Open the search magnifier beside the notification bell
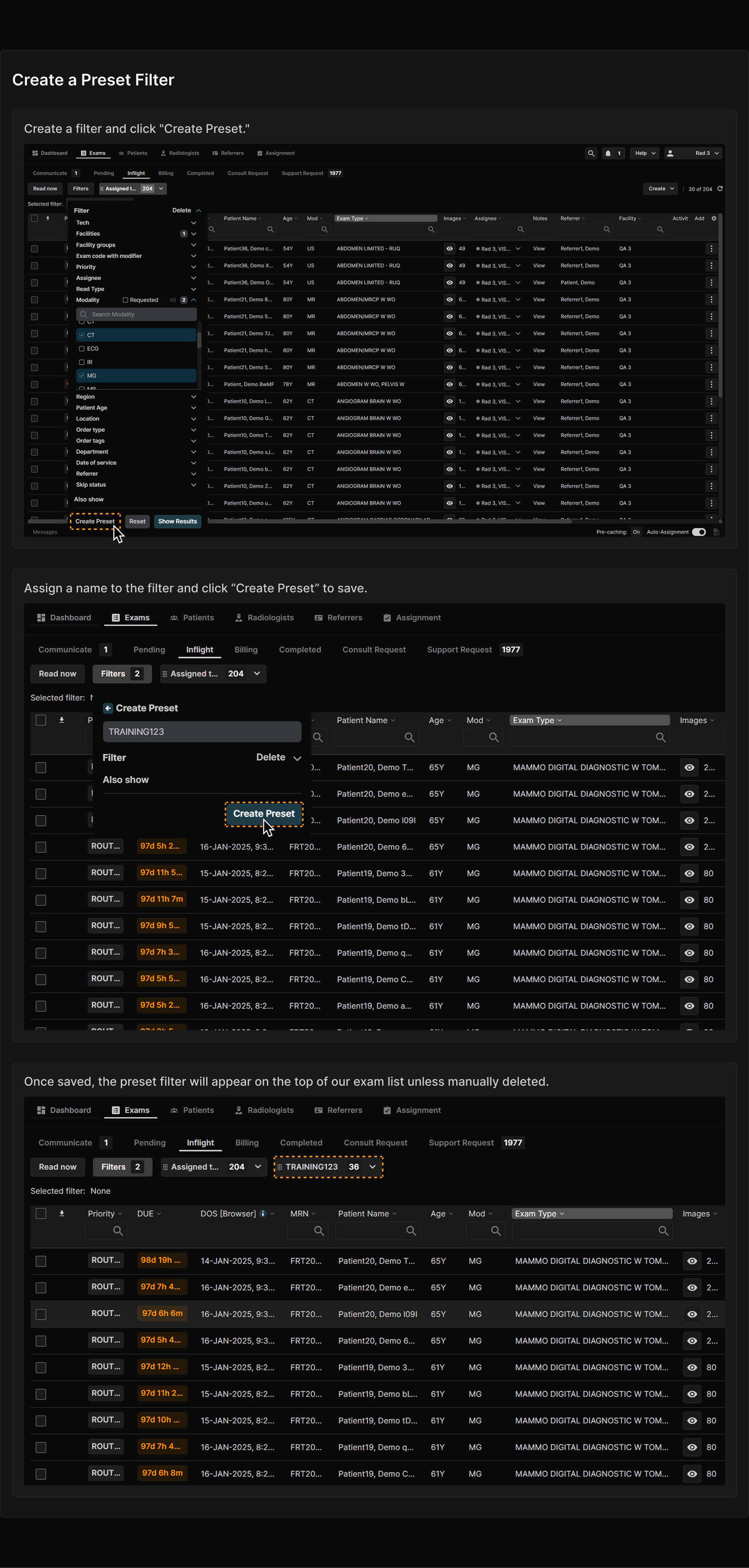This screenshot has height=1568, width=749. pos(591,154)
